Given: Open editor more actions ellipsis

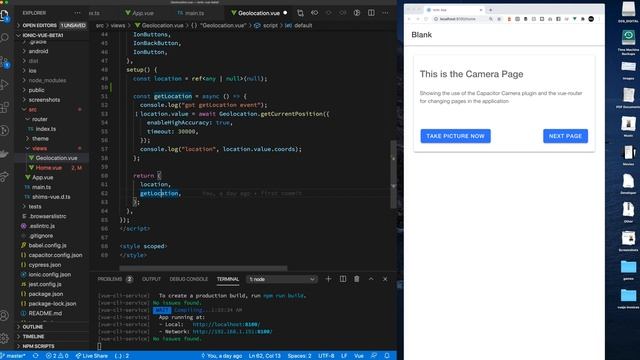Looking at the screenshot, I should pyautogui.click(x=385, y=13).
